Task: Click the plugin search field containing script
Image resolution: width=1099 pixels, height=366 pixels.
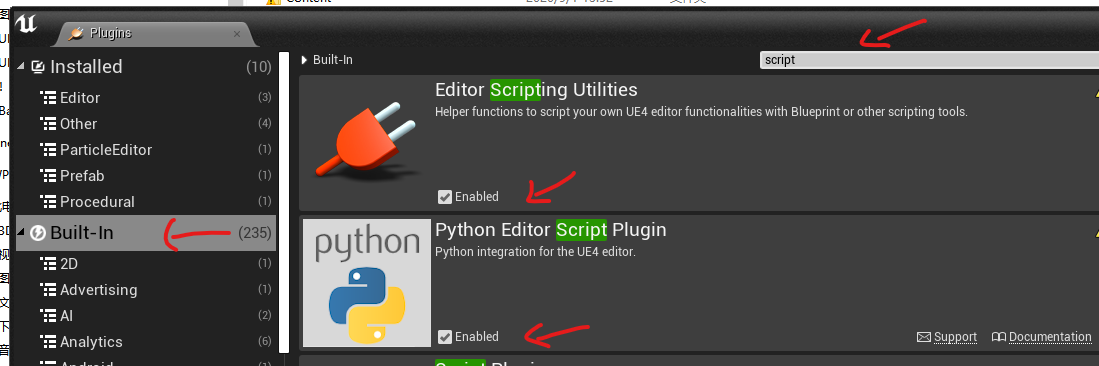Action: click(x=929, y=60)
